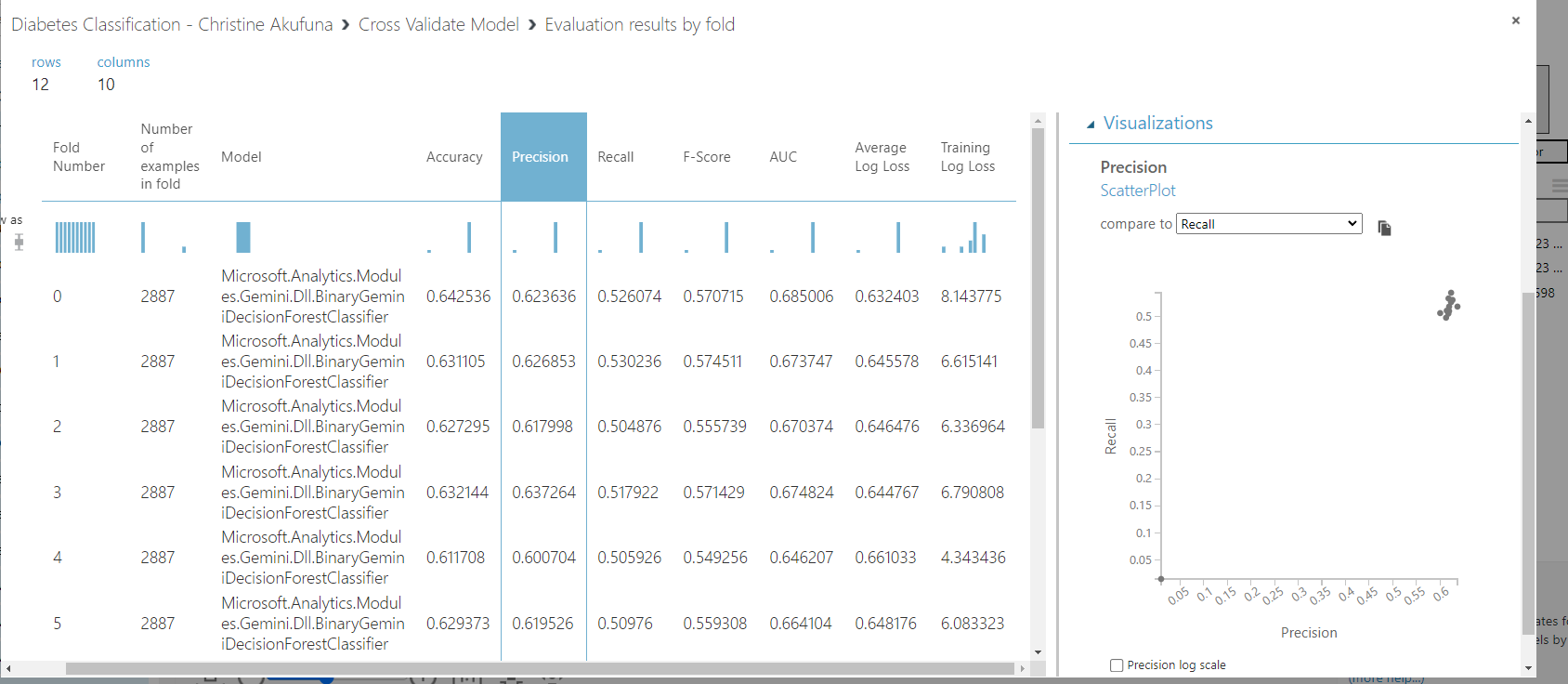1568x684 pixels.
Task: Click the Accuracy column histogram icon
Action: pyautogui.click(x=449, y=237)
